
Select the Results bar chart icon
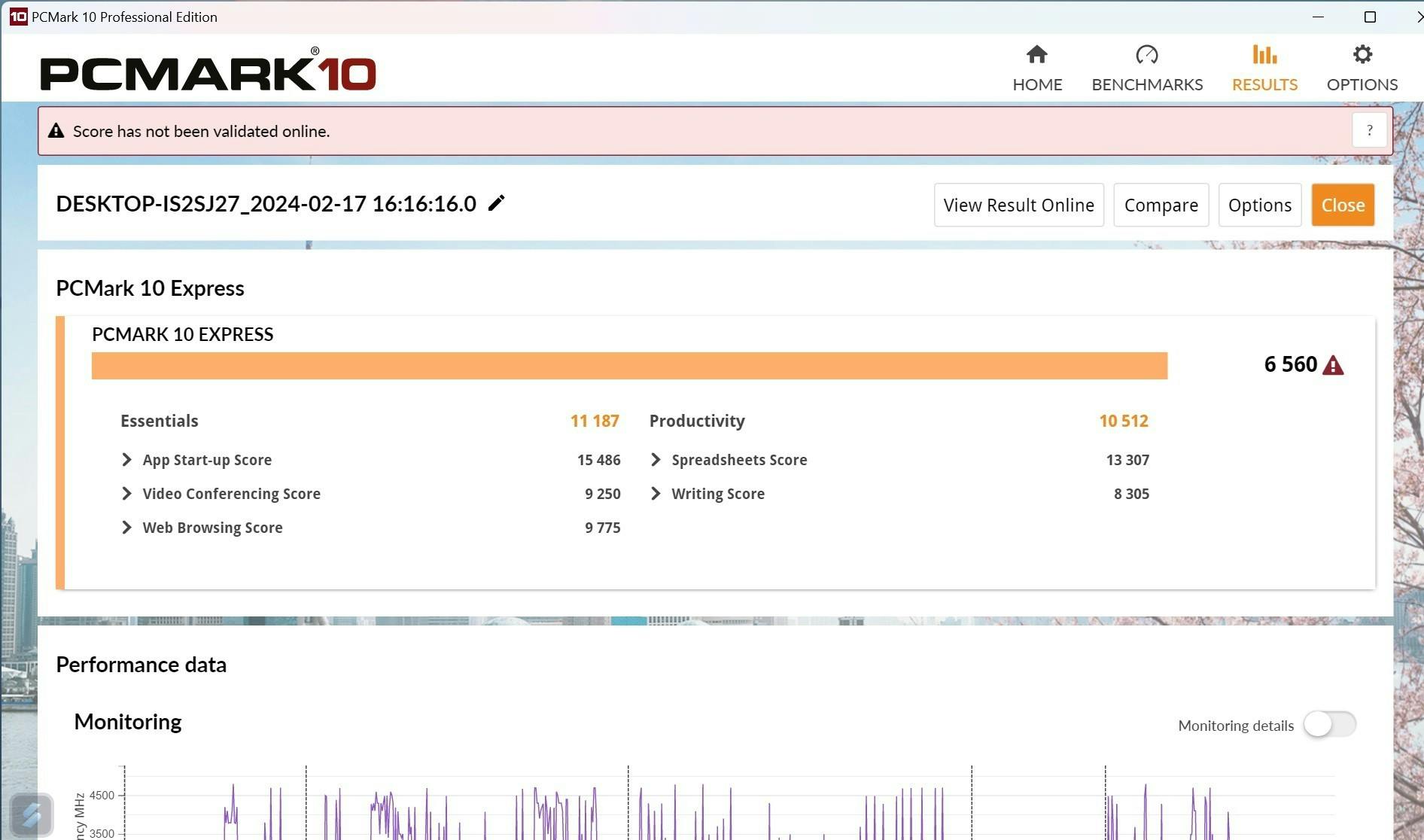click(x=1264, y=55)
